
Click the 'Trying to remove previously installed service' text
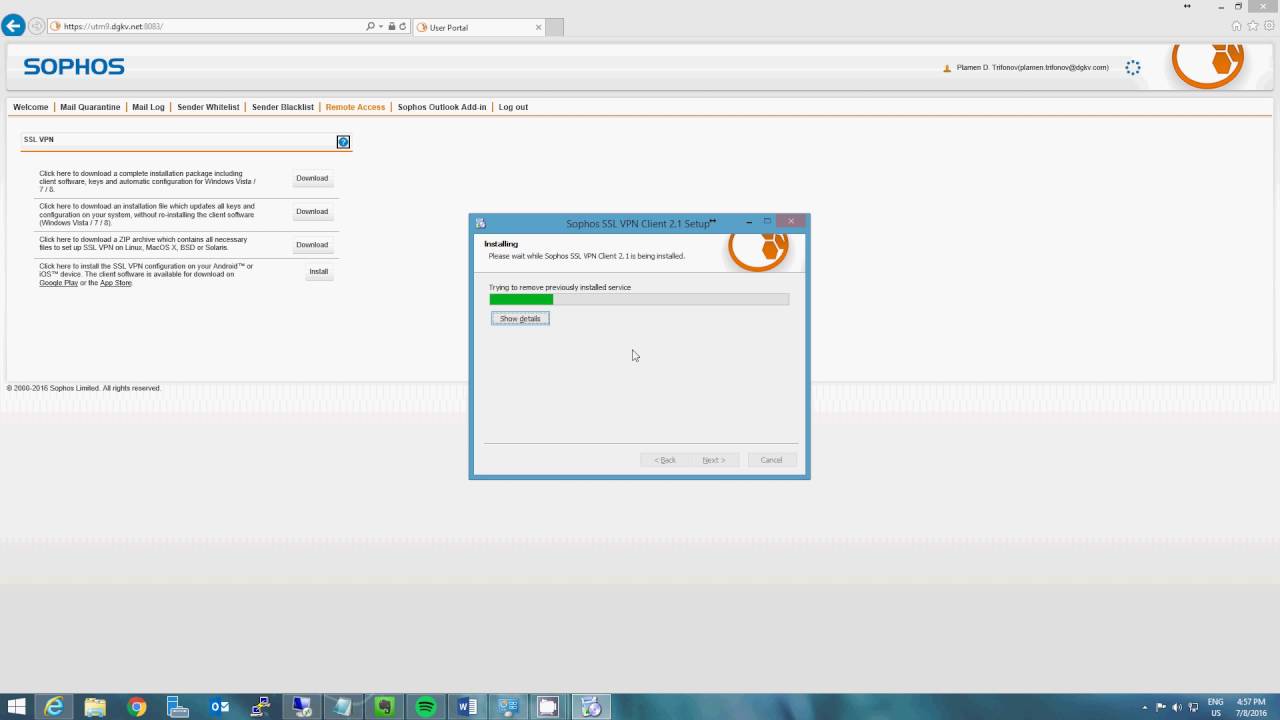point(560,287)
